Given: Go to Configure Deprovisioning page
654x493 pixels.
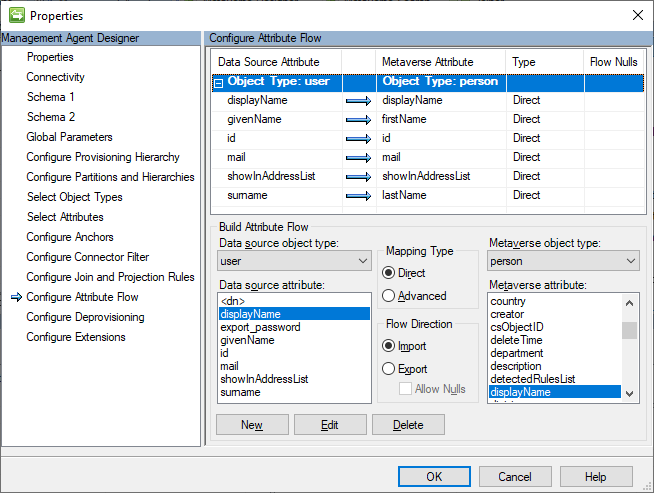Looking at the screenshot, I should [85, 317].
